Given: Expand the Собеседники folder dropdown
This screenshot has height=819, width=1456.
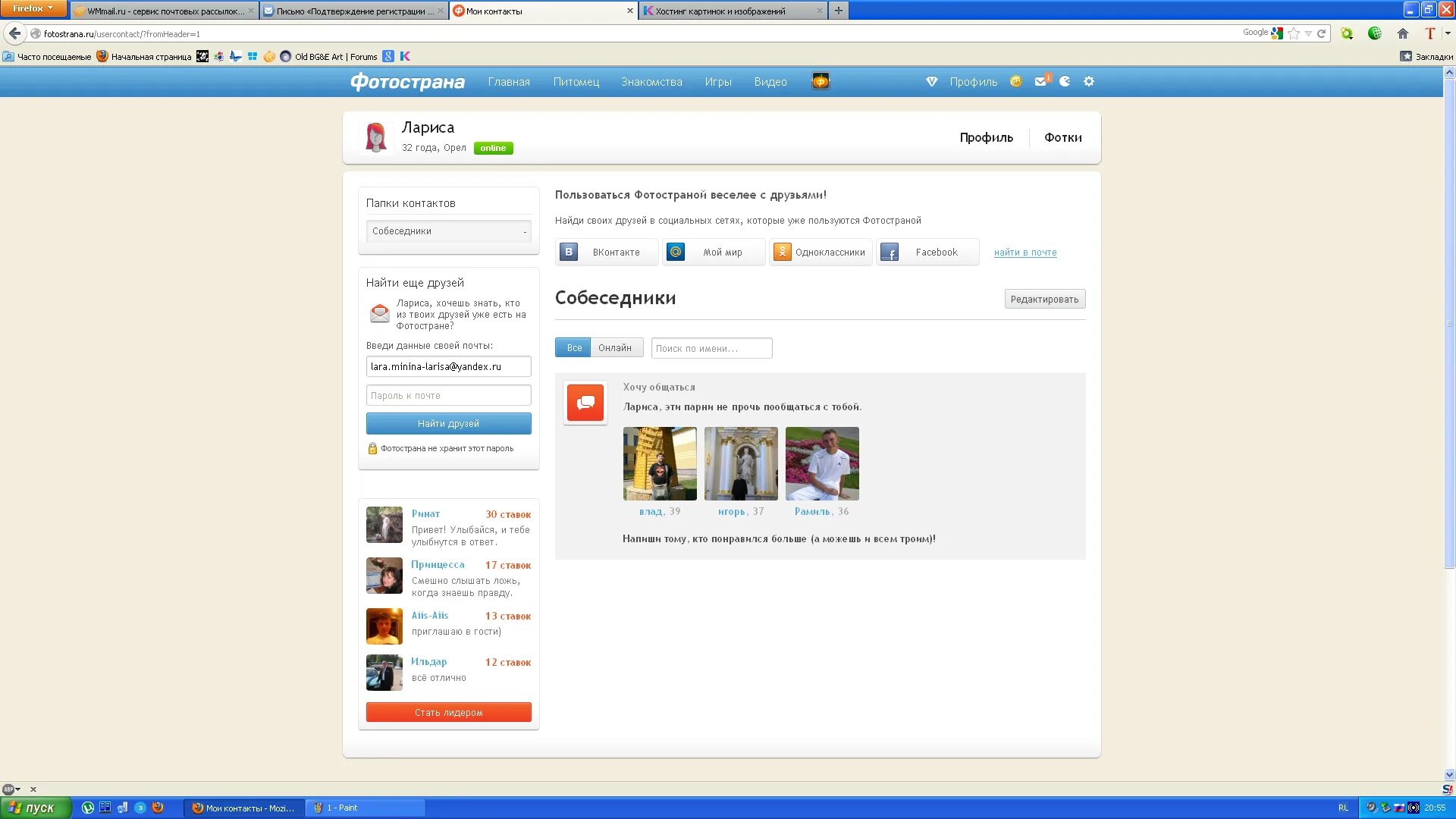Looking at the screenshot, I should pyautogui.click(x=448, y=231).
